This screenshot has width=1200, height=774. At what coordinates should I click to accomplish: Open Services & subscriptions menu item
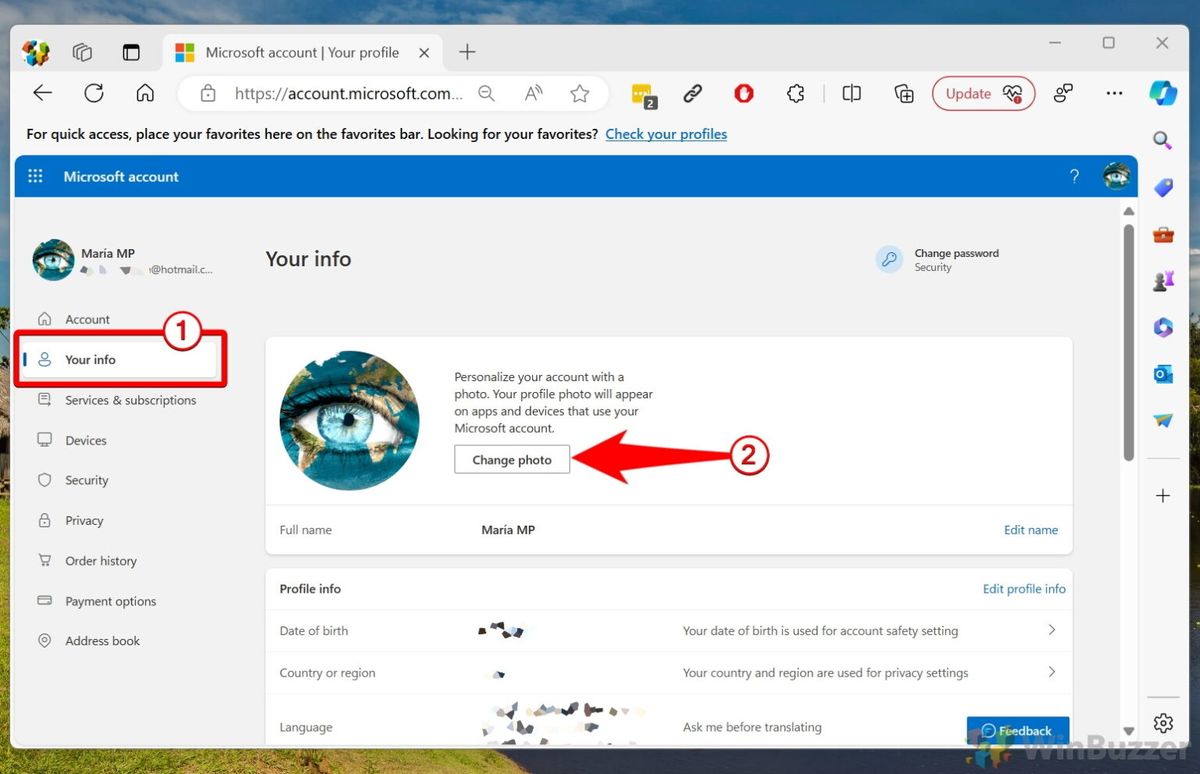(x=130, y=400)
